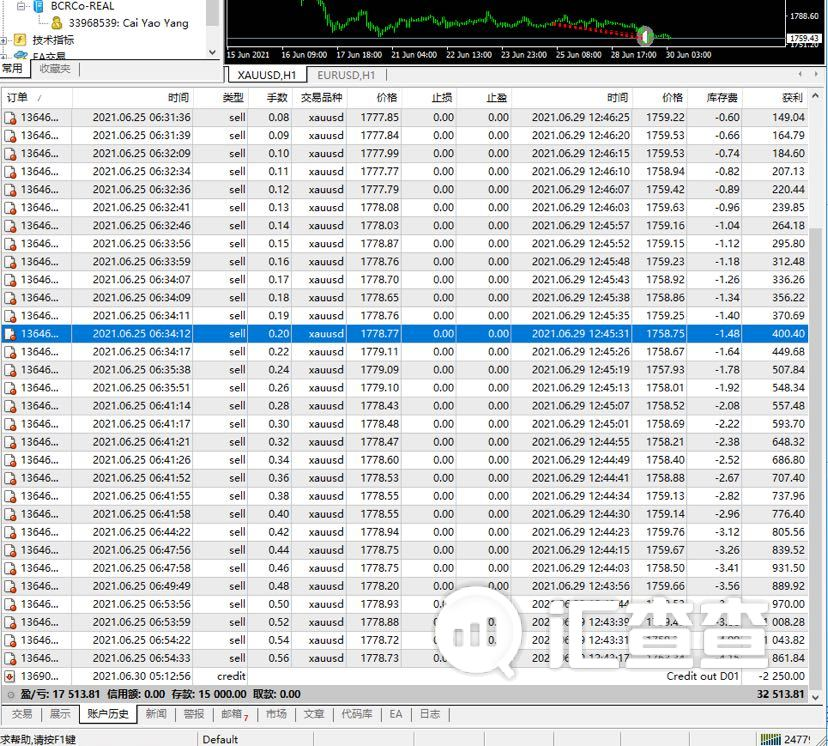This screenshot has height=746, width=828.
Task: Click the navigator panel scroll-down arrow
Action: click(x=212, y=52)
